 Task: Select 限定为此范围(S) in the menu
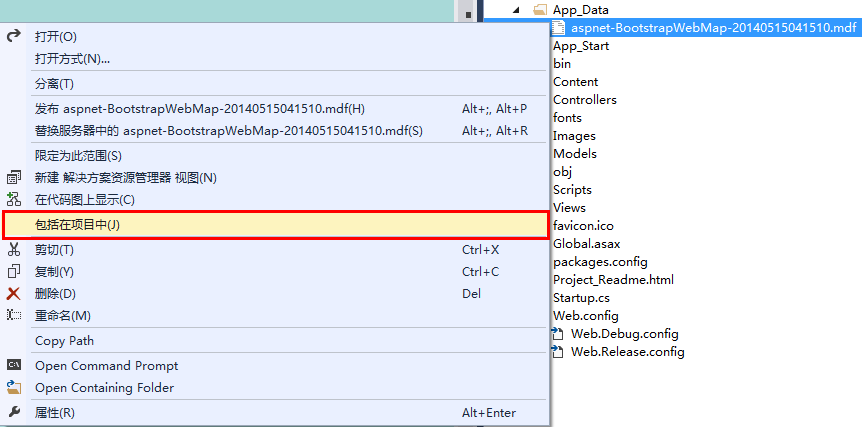click(78, 155)
